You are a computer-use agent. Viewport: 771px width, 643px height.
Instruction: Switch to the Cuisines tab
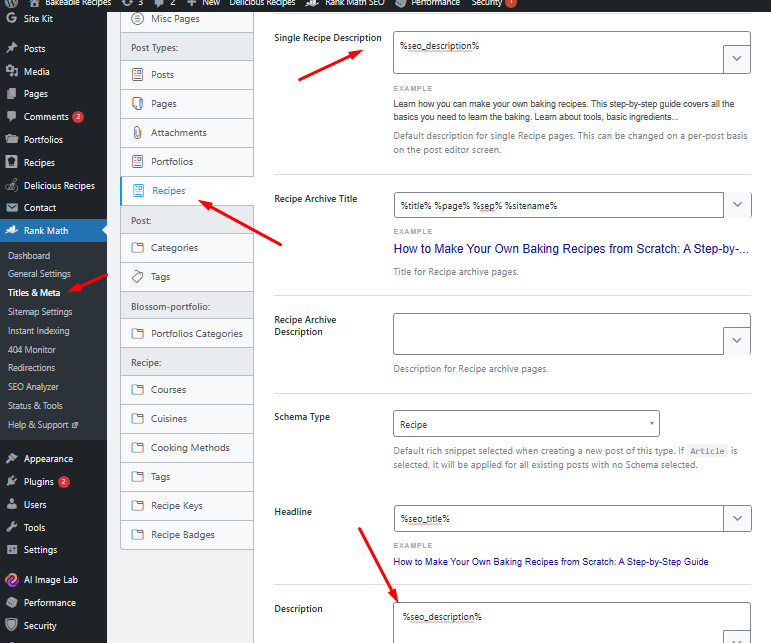coord(168,419)
